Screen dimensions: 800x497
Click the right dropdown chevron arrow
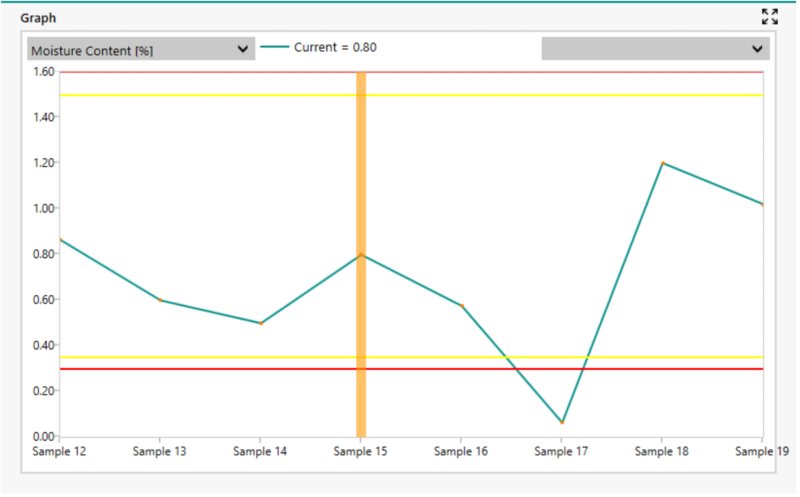(x=757, y=49)
